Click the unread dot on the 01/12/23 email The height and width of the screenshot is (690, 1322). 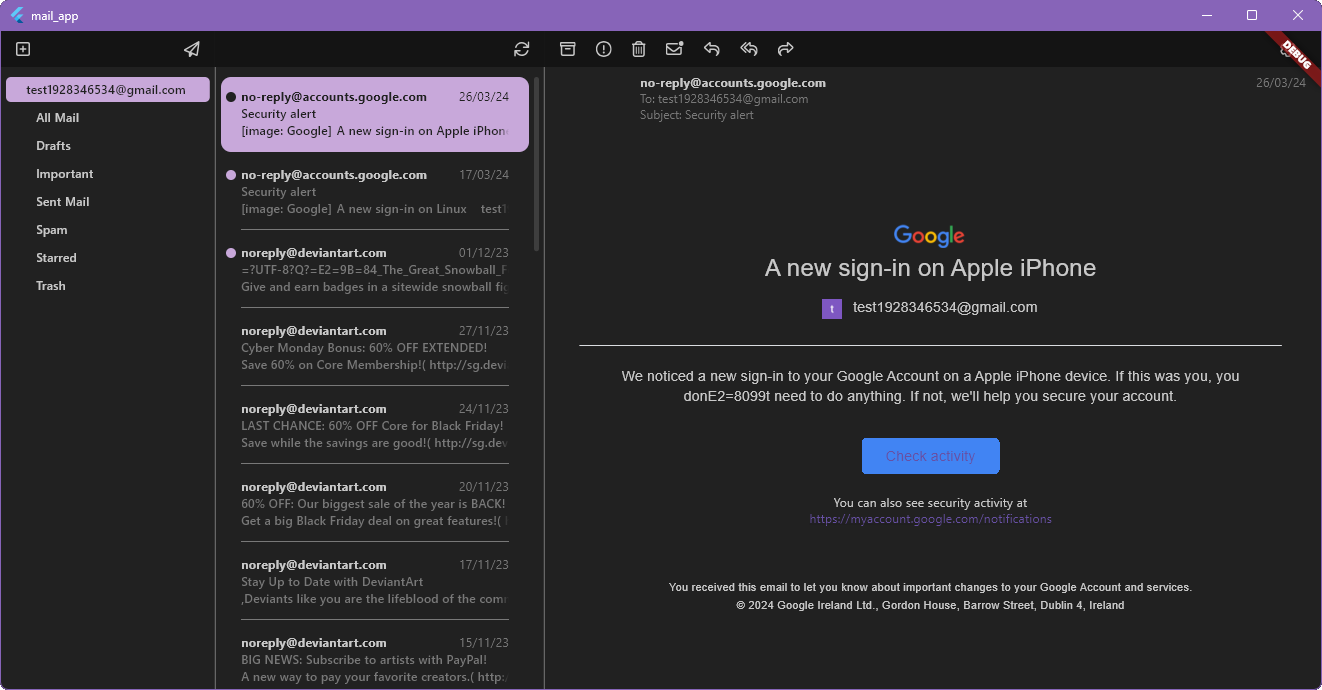231,253
